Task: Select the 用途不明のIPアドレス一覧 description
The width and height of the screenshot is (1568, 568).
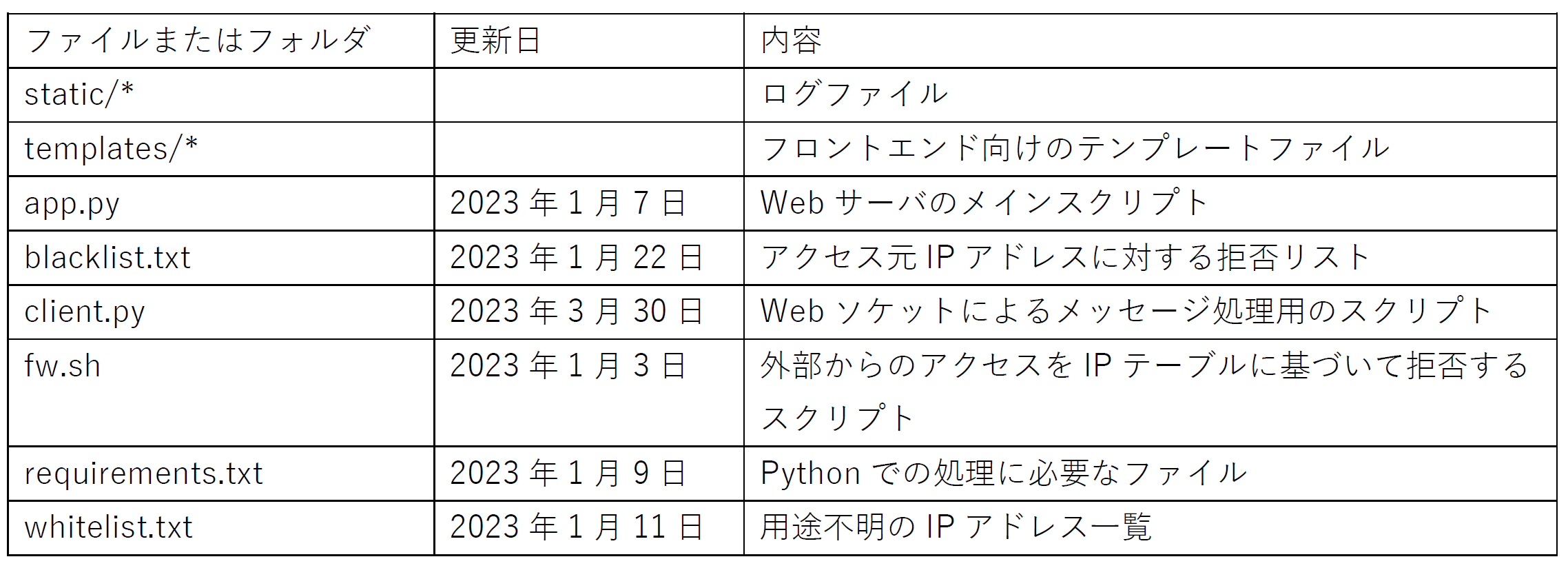Action: pyautogui.click(x=956, y=527)
